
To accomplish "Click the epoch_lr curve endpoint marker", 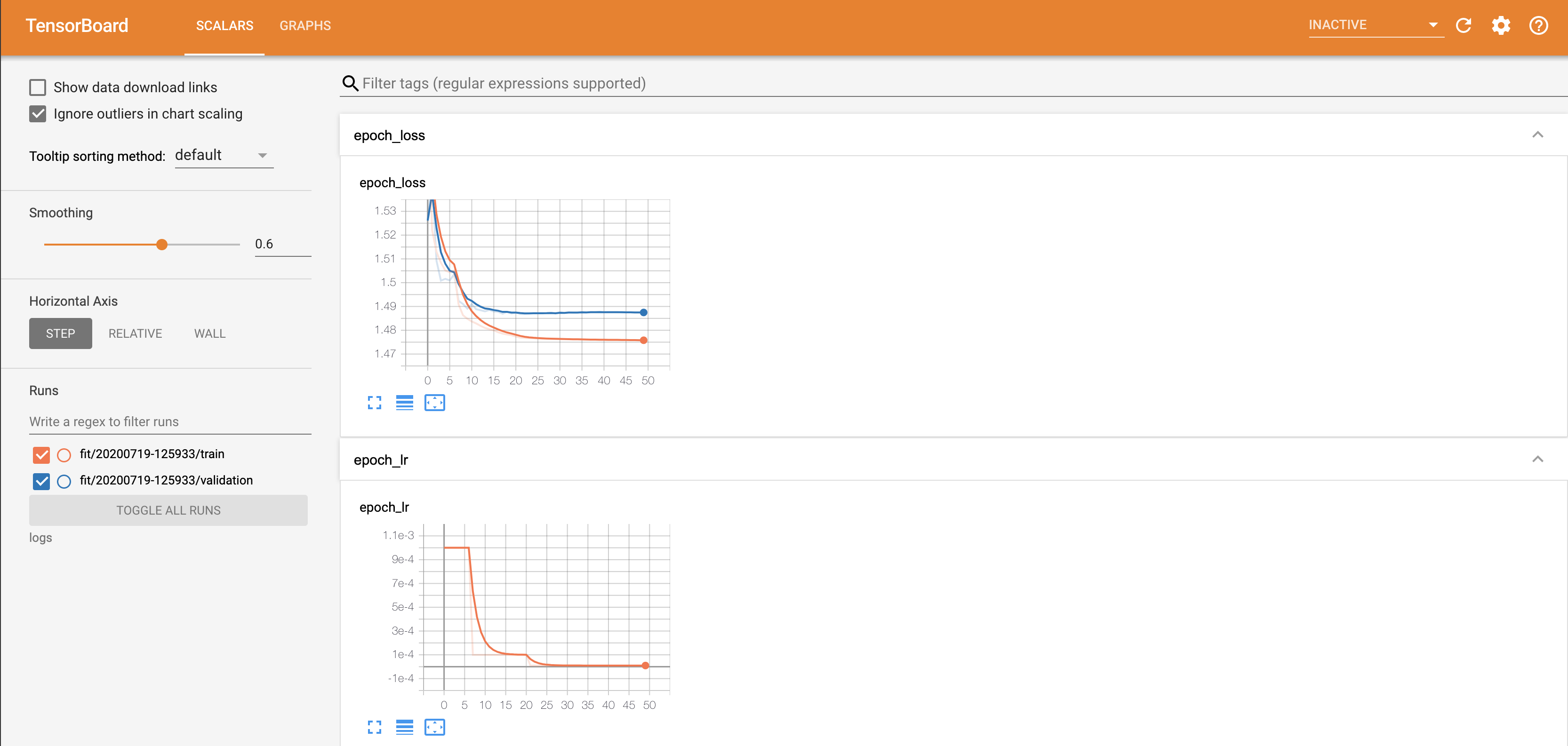I will tap(645, 666).
